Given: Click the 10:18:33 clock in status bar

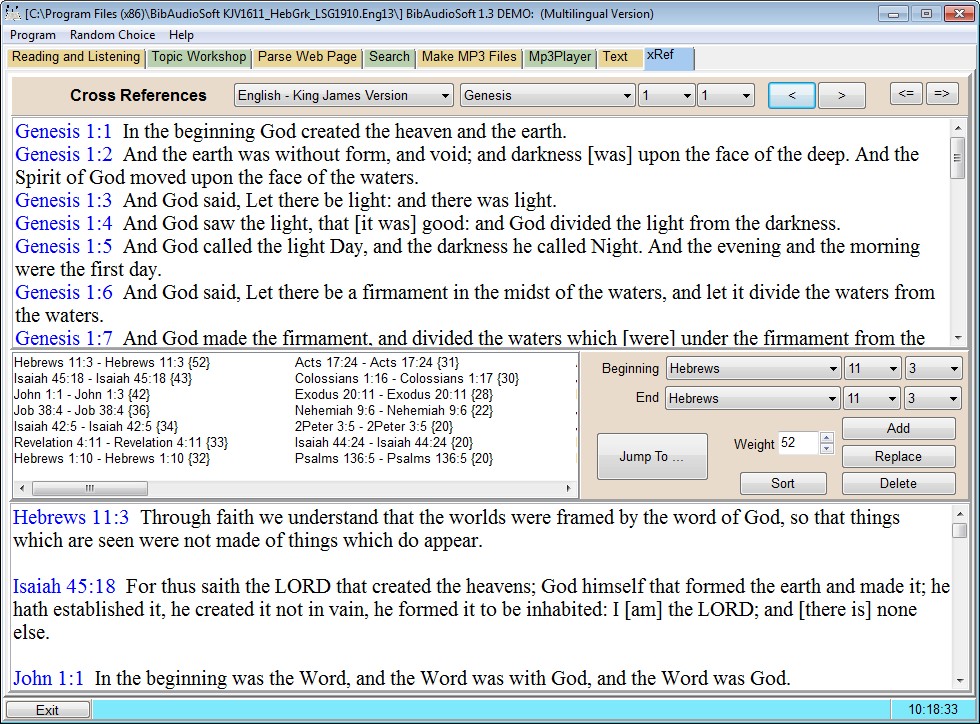Looking at the screenshot, I should pos(932,710).
